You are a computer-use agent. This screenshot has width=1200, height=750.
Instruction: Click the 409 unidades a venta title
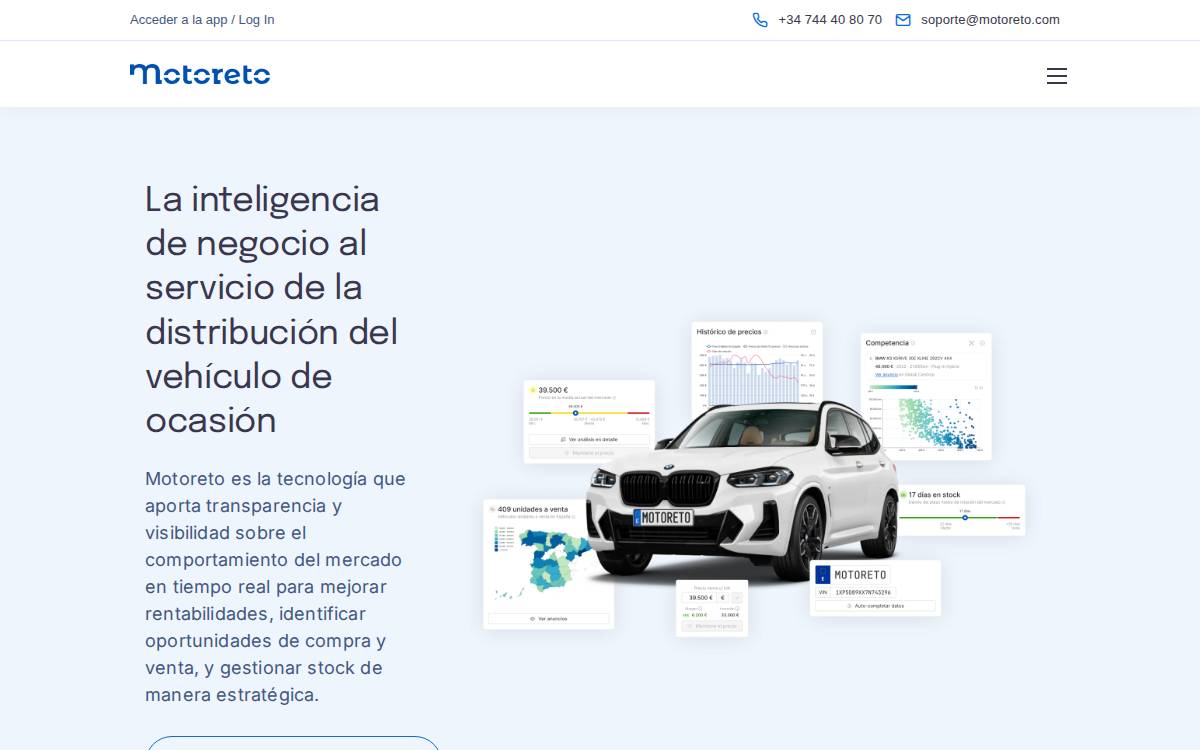pos(533,509)
